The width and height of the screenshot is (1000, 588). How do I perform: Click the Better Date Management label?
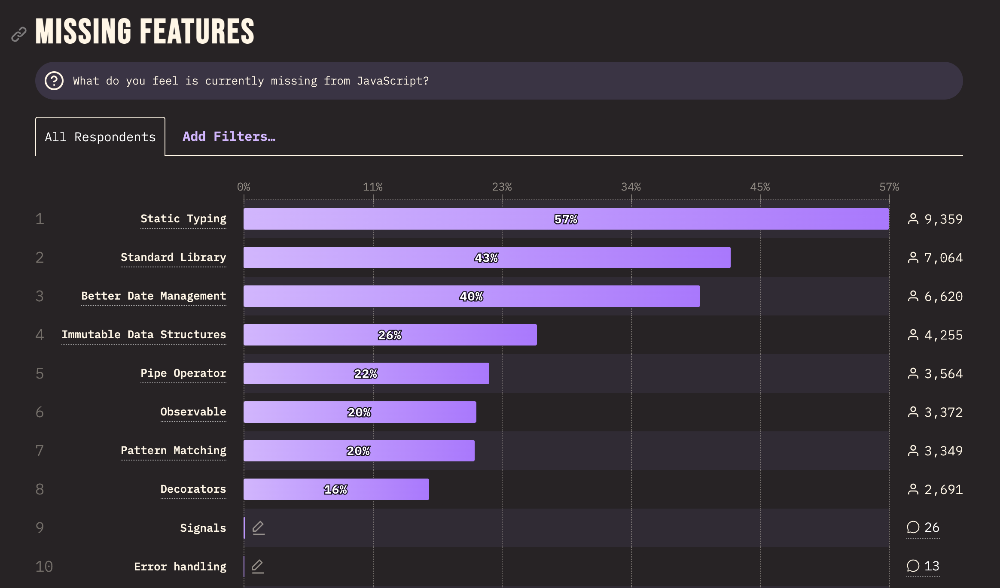click(153, 296)
